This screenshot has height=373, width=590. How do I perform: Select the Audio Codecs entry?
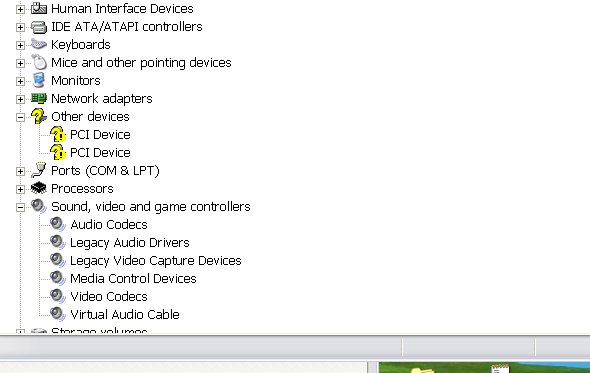[109, 225]
